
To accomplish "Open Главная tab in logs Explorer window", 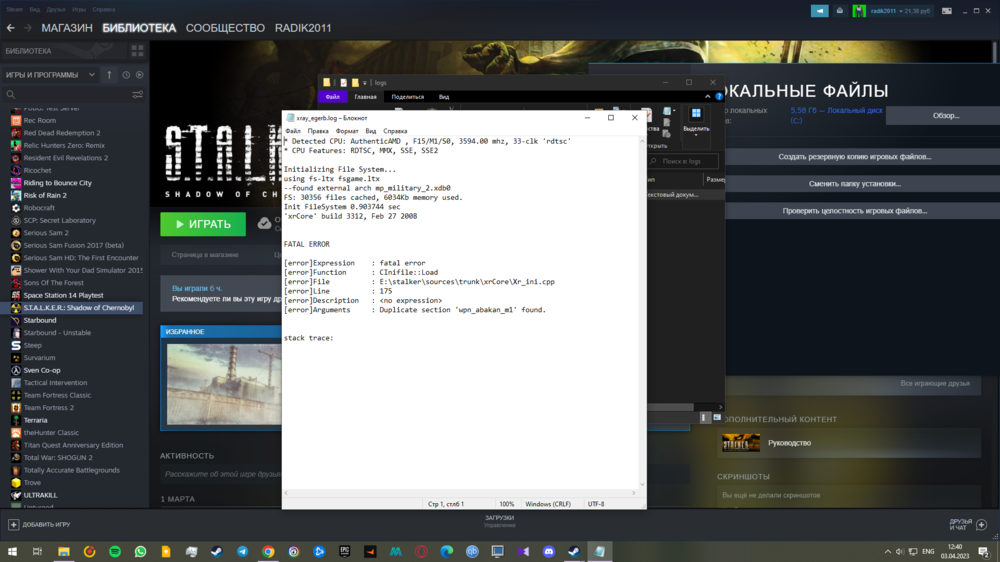I will coord(365,97).
